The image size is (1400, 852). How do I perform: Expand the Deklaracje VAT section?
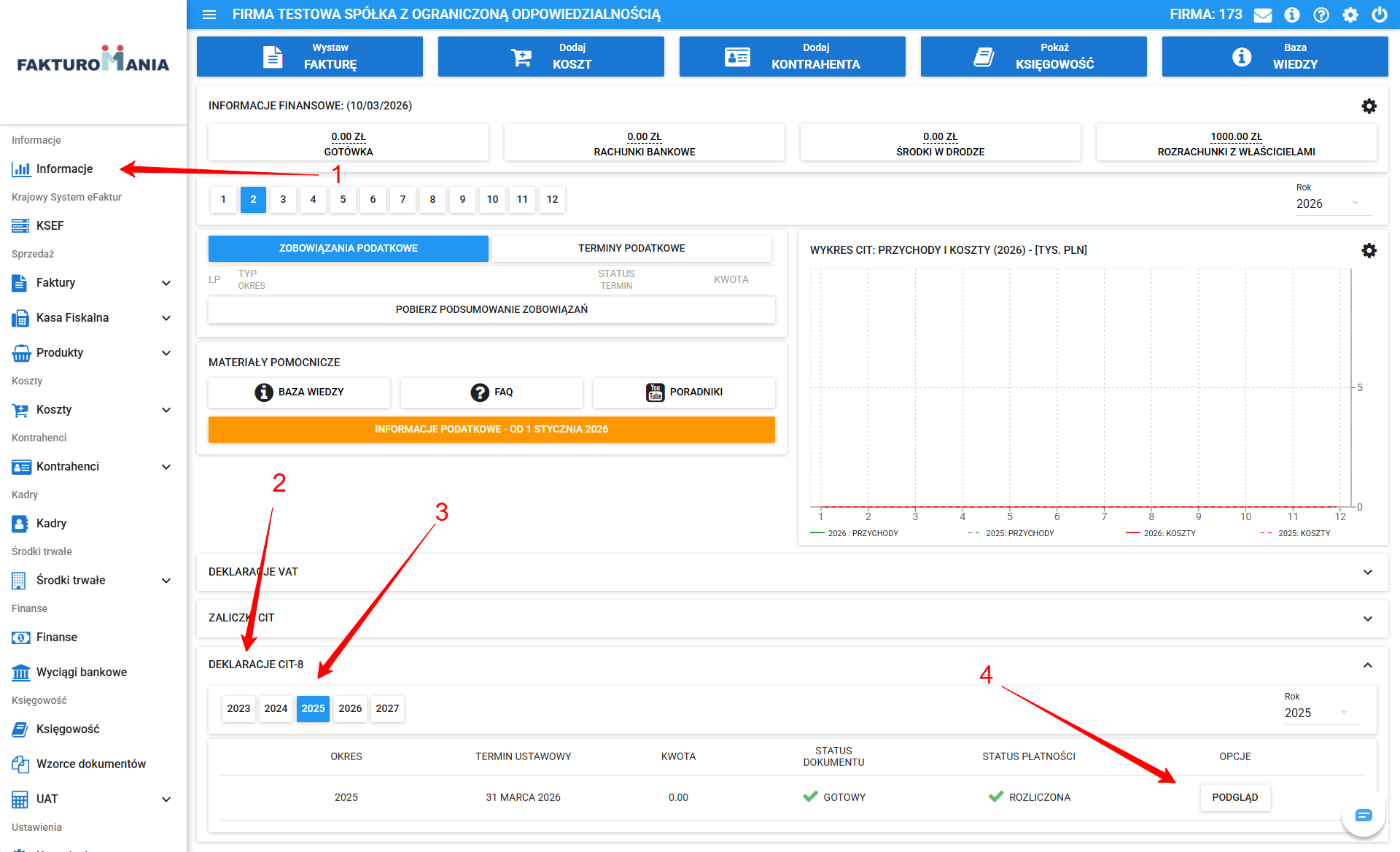pos(1368,572)
